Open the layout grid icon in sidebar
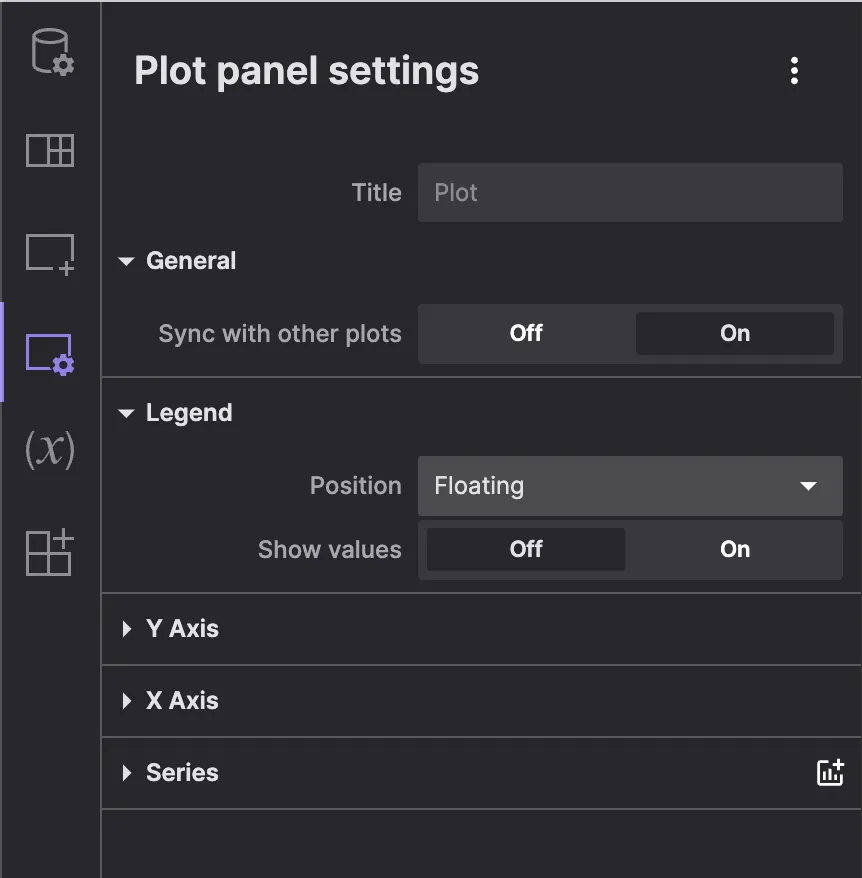The height and width of the screenshot is (878, 862). click(50, 151)
